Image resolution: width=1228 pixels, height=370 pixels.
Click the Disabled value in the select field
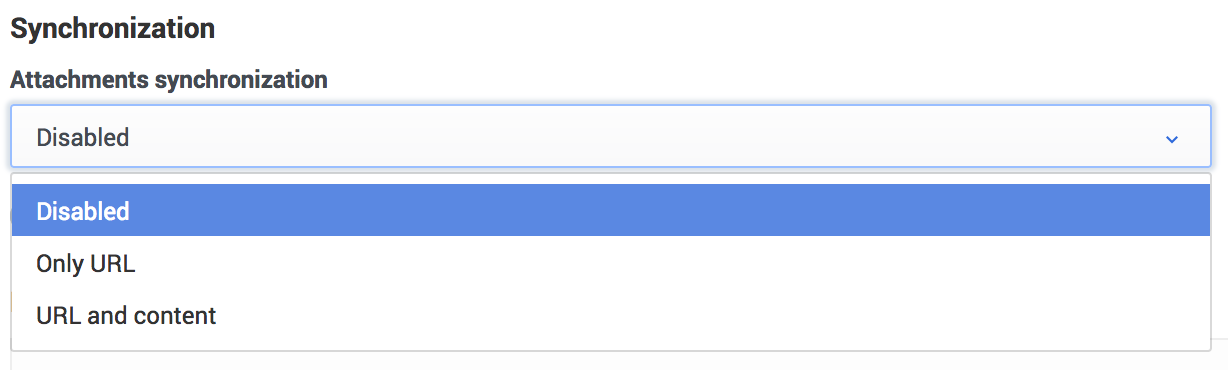[83, 137]
